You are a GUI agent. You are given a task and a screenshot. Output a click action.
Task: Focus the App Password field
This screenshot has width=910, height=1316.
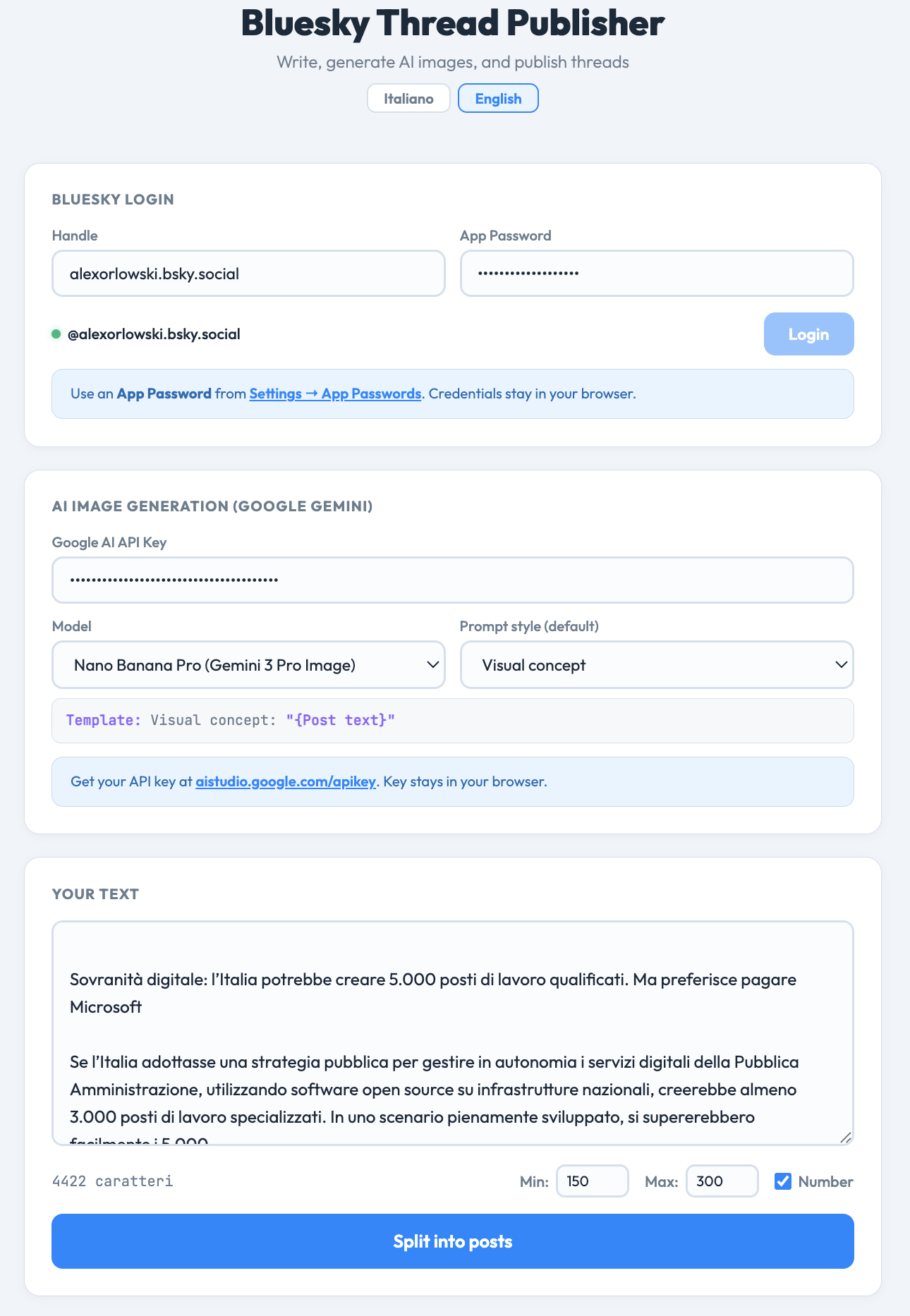click(x=656, y=274)
